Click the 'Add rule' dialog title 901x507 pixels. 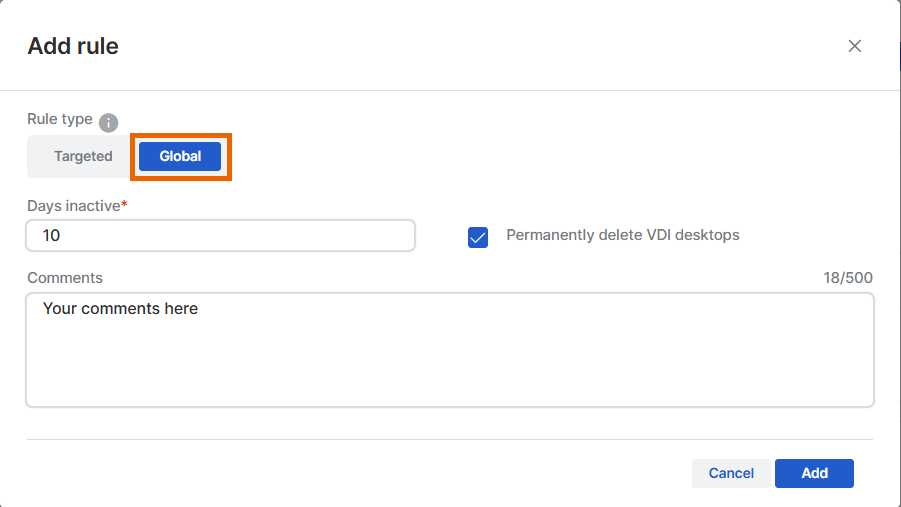point(73,46)
